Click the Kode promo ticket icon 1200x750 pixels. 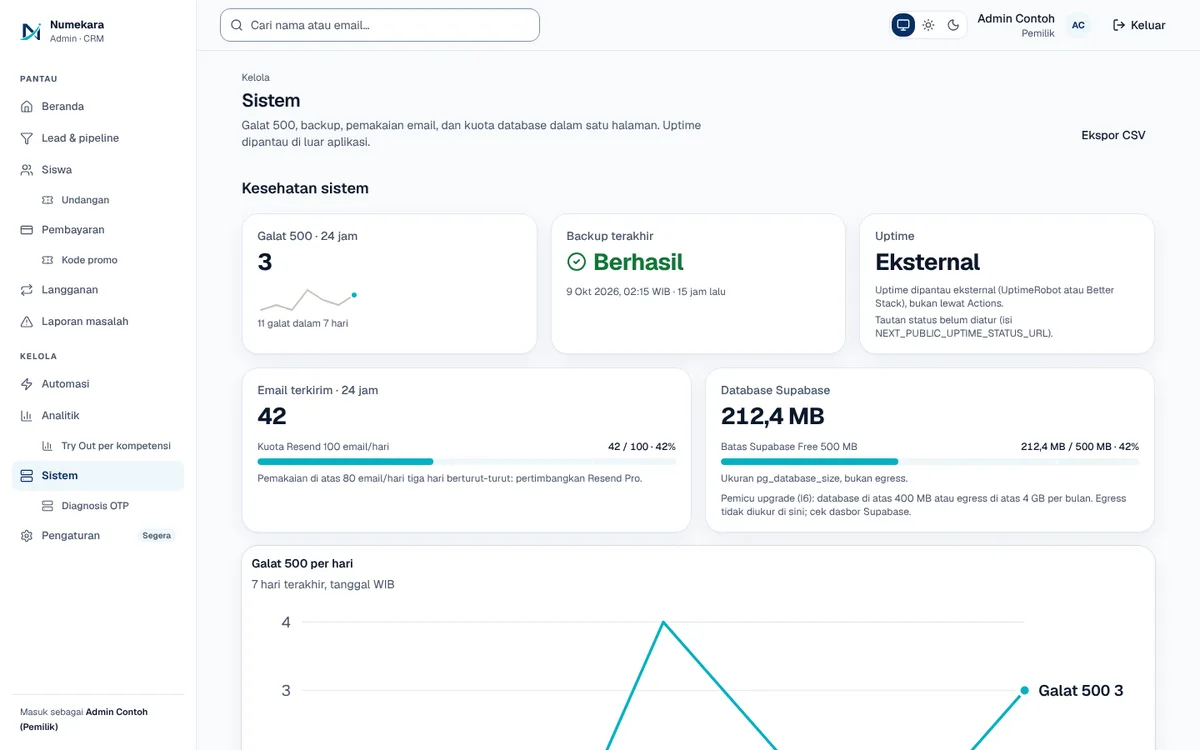tap(47, 260)
